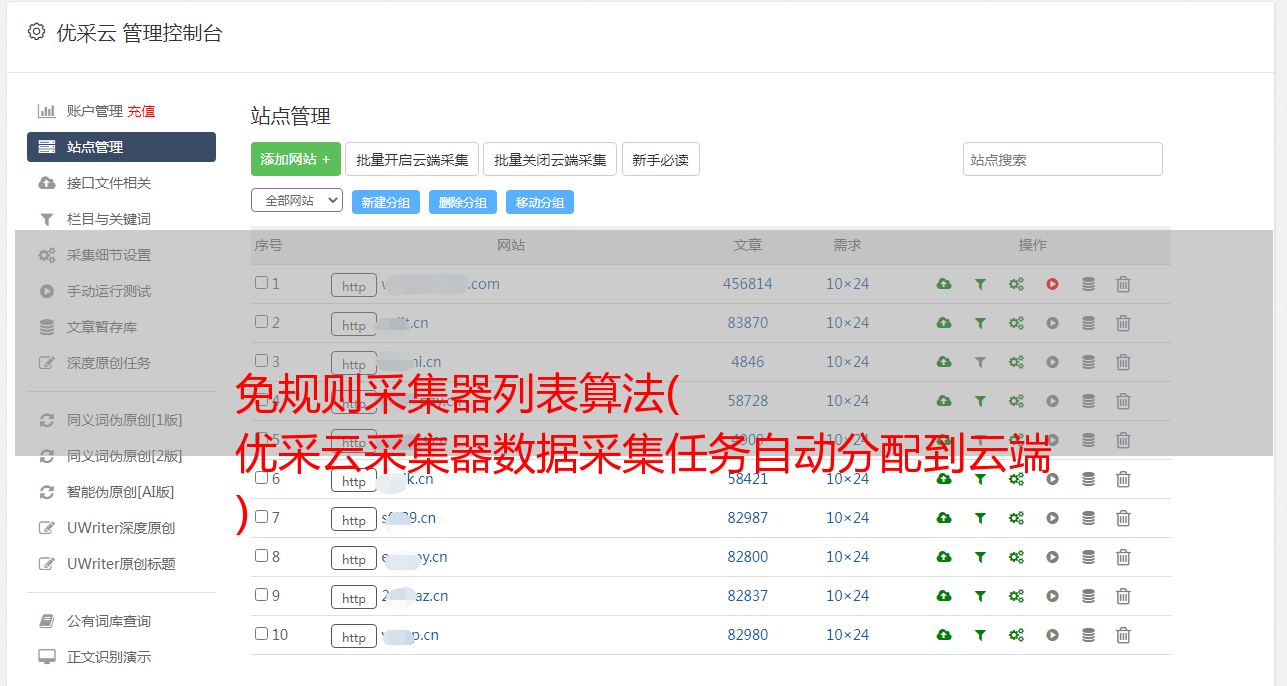The height and width of the screenshot is (686, 1287).
Task: Click cloud upload icon in row 6
Action: pyautogui.click(x=943, y=479)
